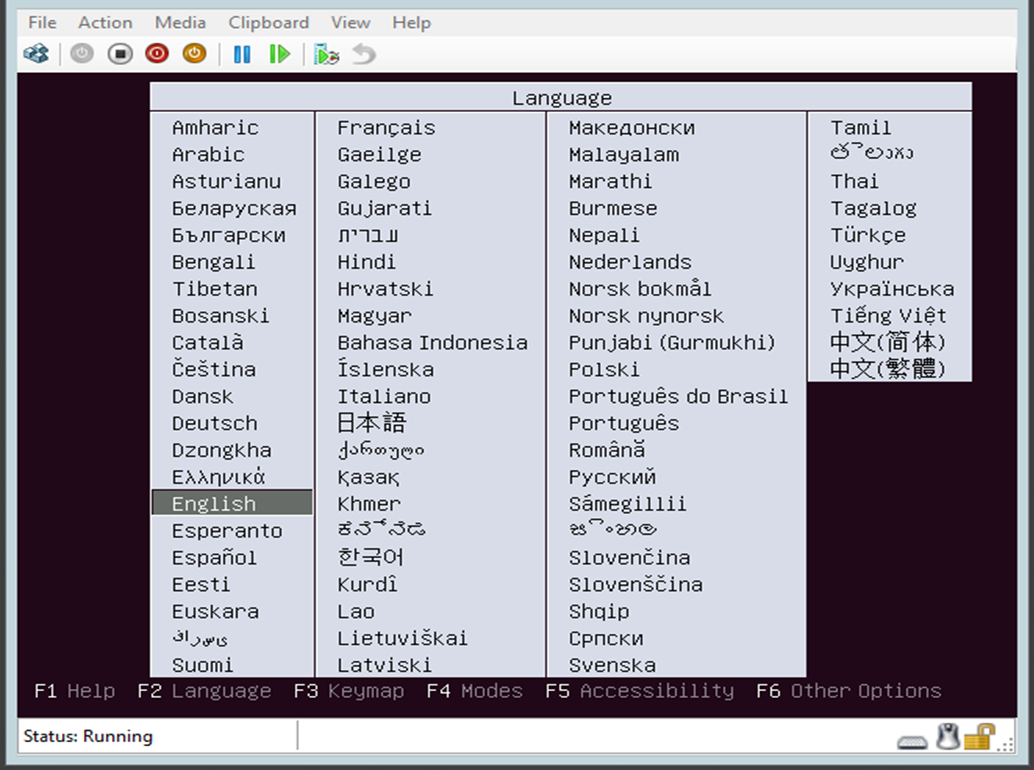Open the Media menu
1034x770 pixels.
coord(180,22)
